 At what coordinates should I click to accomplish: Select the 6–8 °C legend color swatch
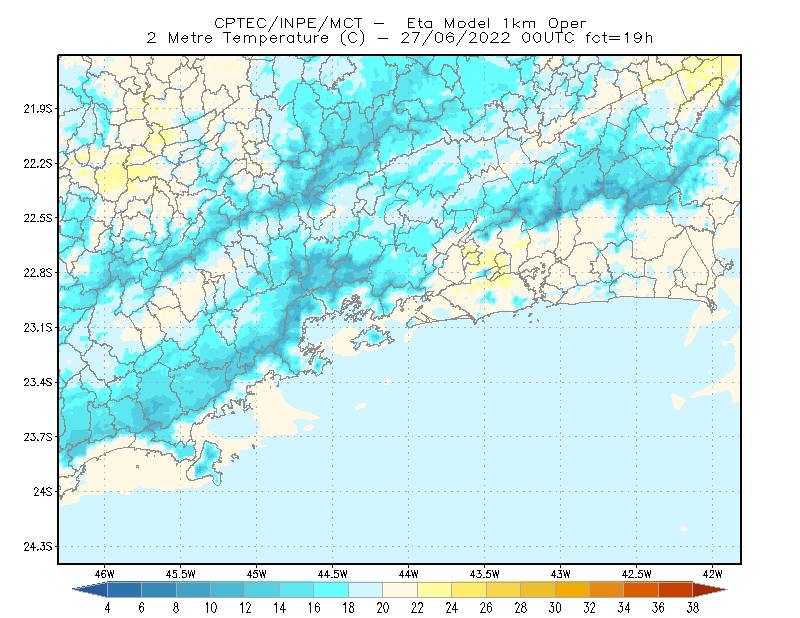tap(159, 590)
